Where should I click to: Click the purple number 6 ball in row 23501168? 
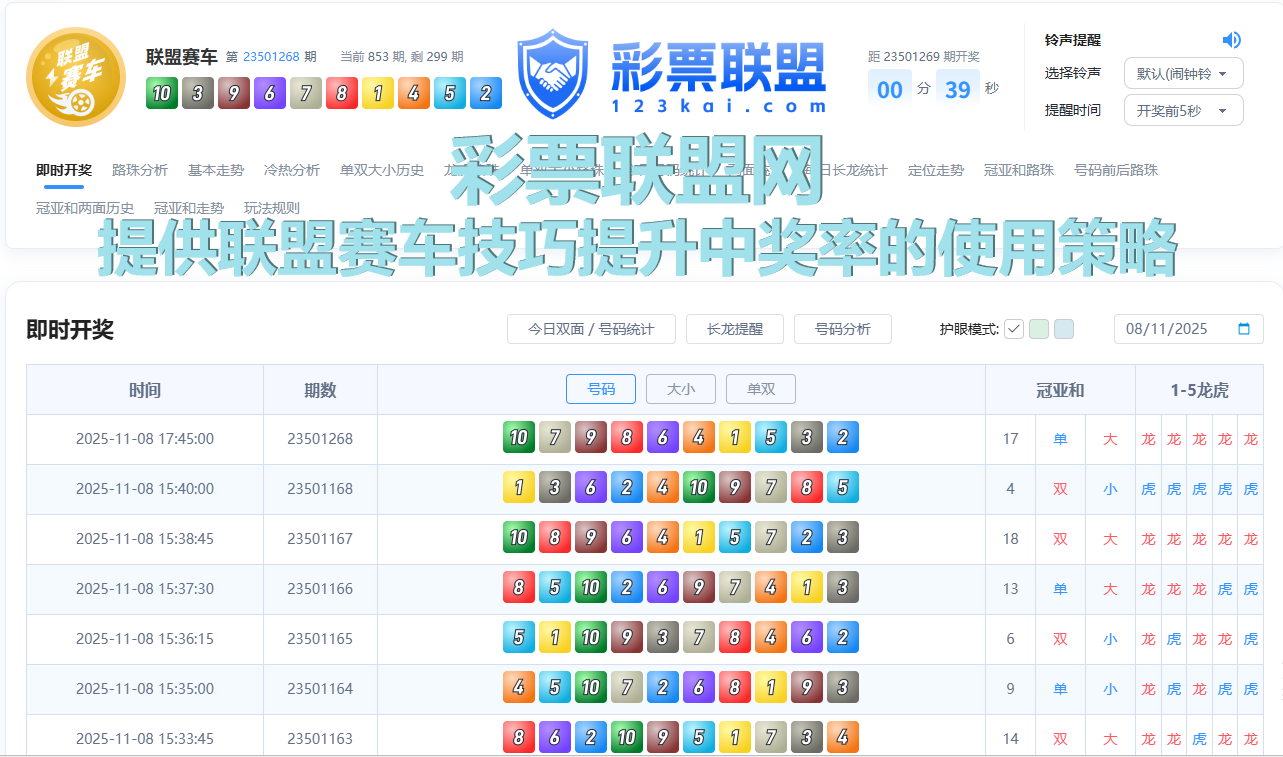[x=591, y=489]
